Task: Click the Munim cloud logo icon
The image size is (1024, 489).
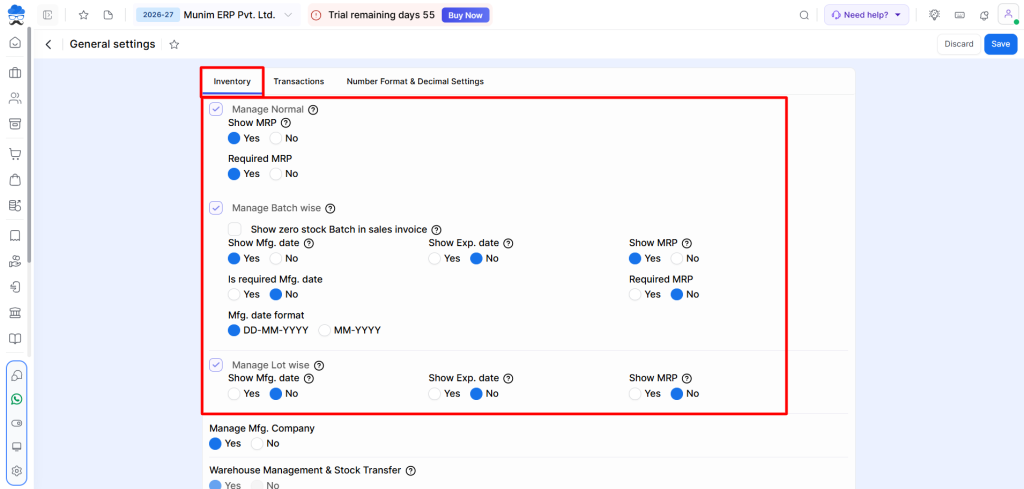Action: (15, 14)
